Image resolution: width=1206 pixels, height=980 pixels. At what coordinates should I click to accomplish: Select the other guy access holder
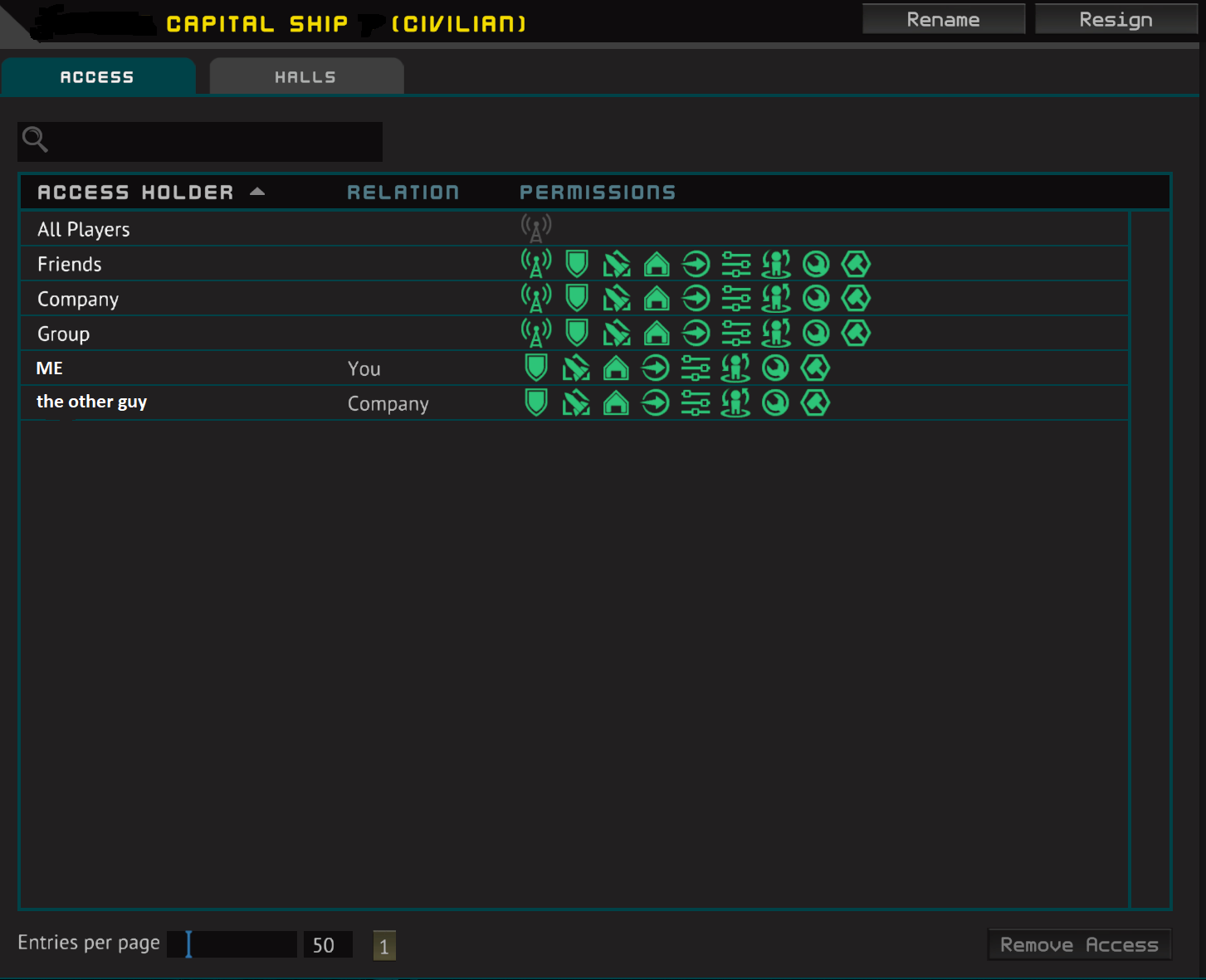[x=574, y=402]
